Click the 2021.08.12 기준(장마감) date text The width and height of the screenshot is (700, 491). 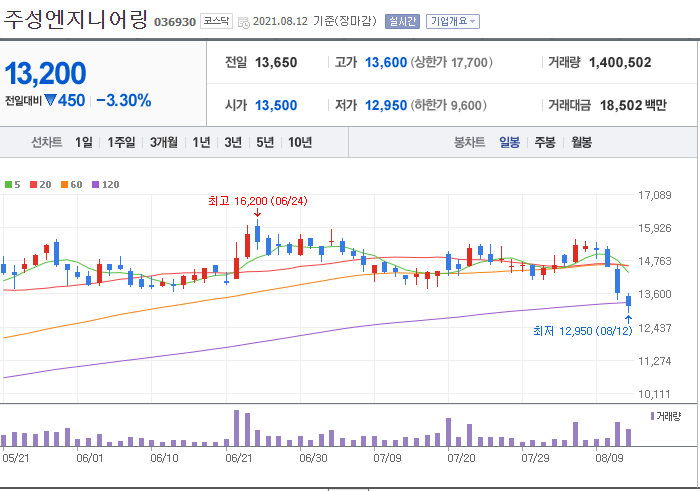pos(314,21)
